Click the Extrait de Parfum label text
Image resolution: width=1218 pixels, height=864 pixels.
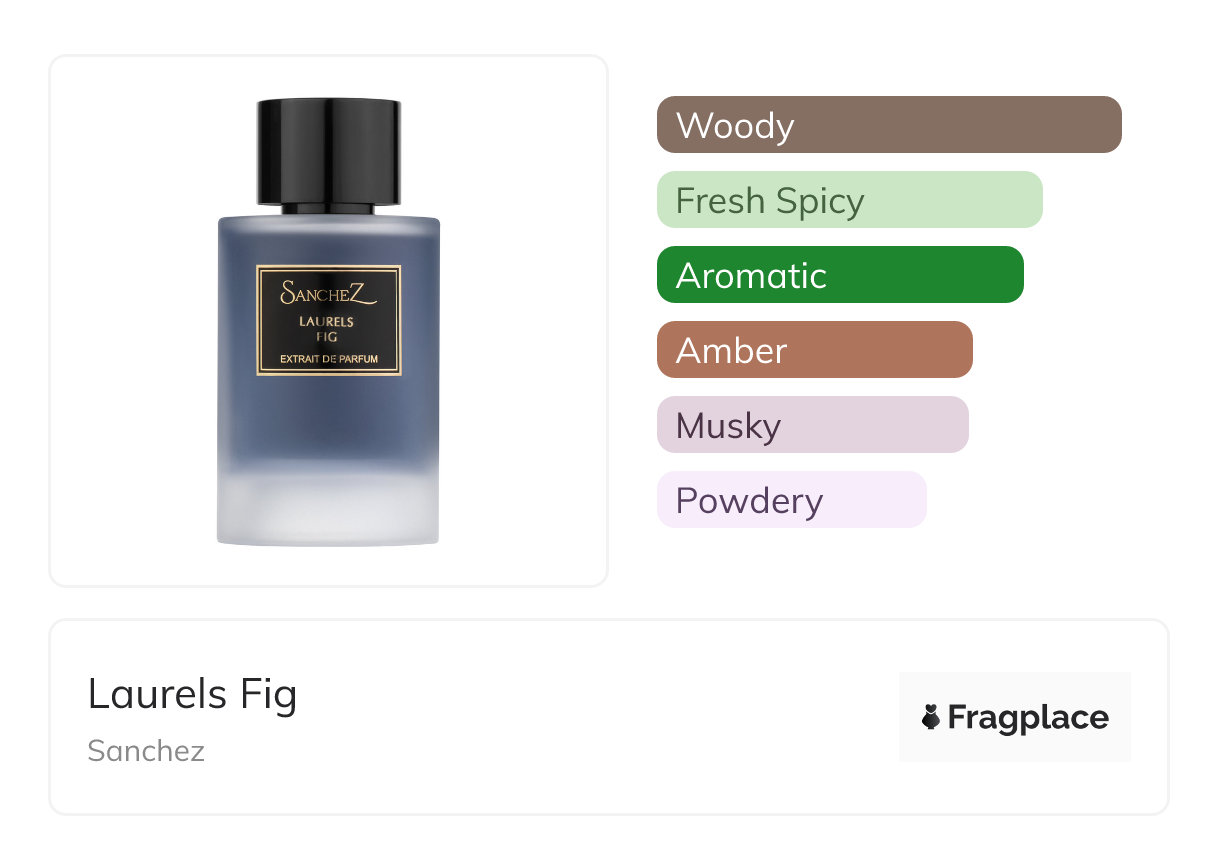click(329, 359)
